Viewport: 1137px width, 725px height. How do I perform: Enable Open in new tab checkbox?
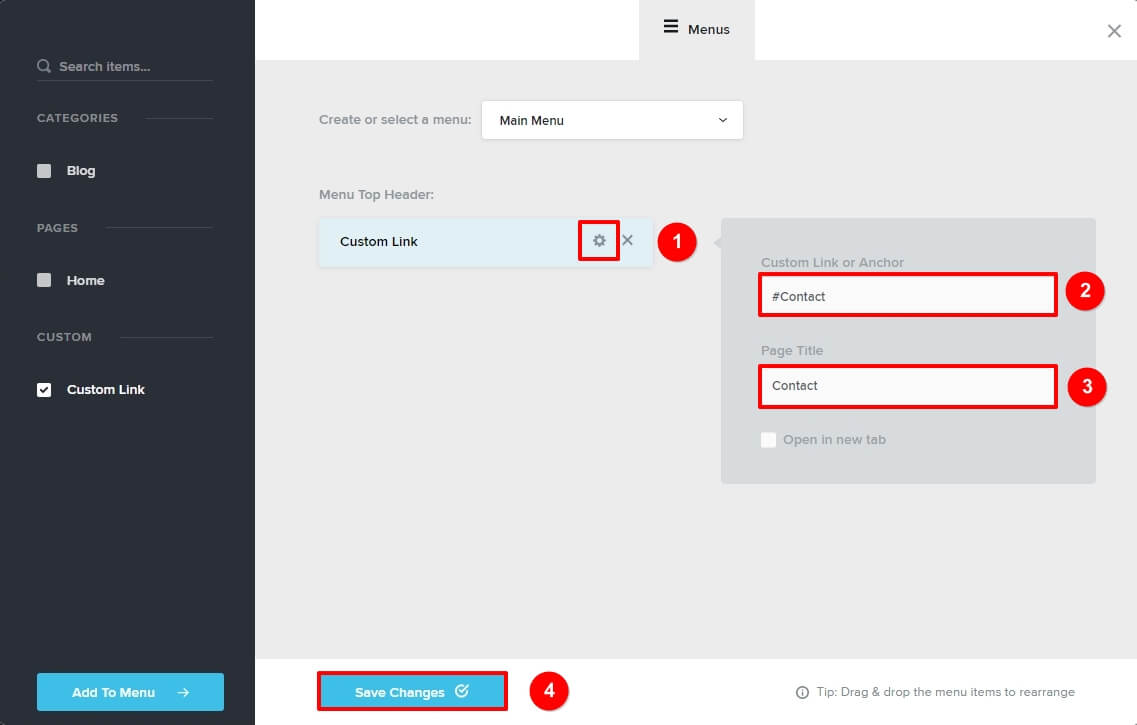(x=769, y=440)
